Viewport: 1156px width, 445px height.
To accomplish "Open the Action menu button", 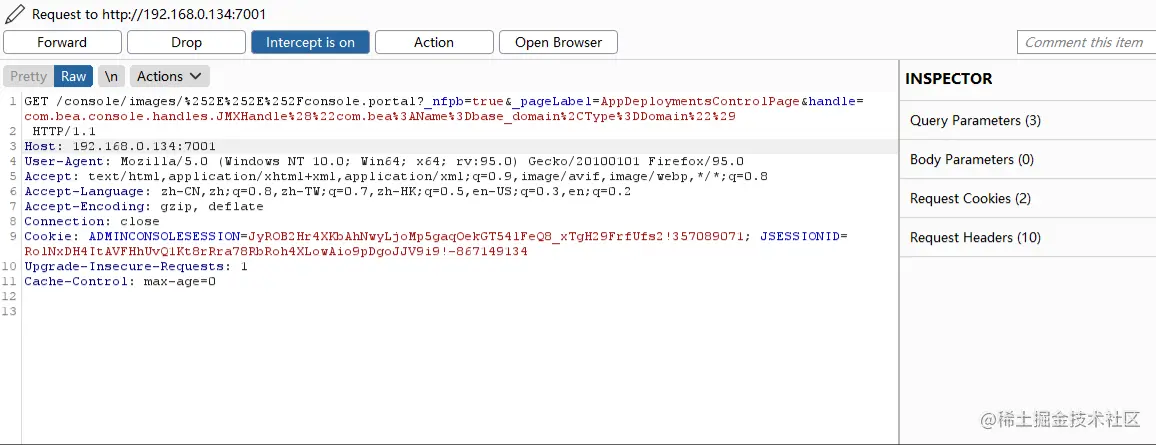I will [434, 42].
